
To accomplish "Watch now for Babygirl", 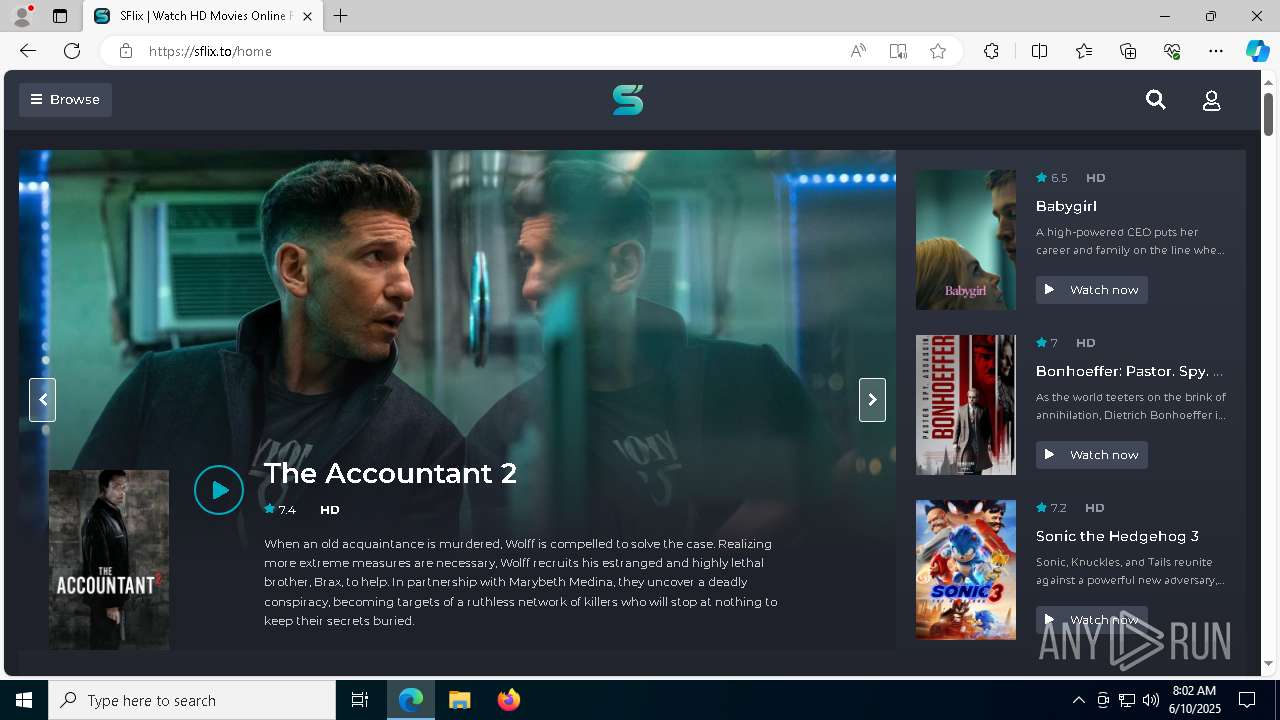I will (1092, 290).
